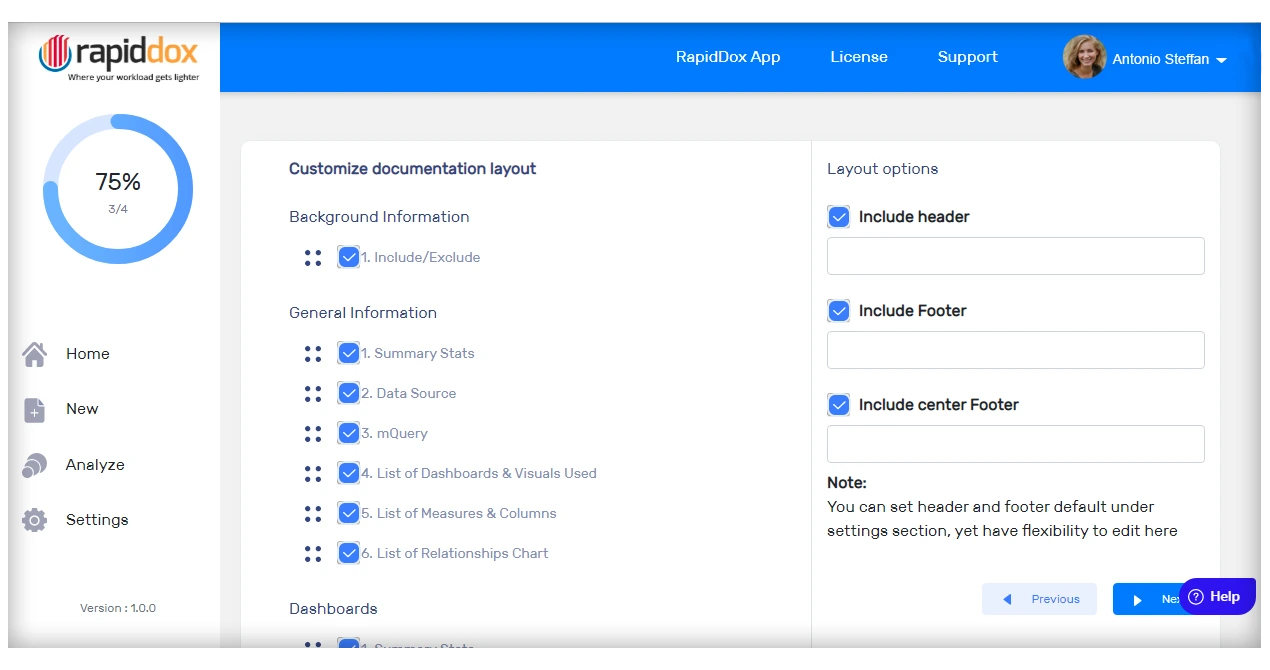Disable the Include Footer checkbox
The width and height of the screenshot is (1270, 670).
[x=839, y=311]
